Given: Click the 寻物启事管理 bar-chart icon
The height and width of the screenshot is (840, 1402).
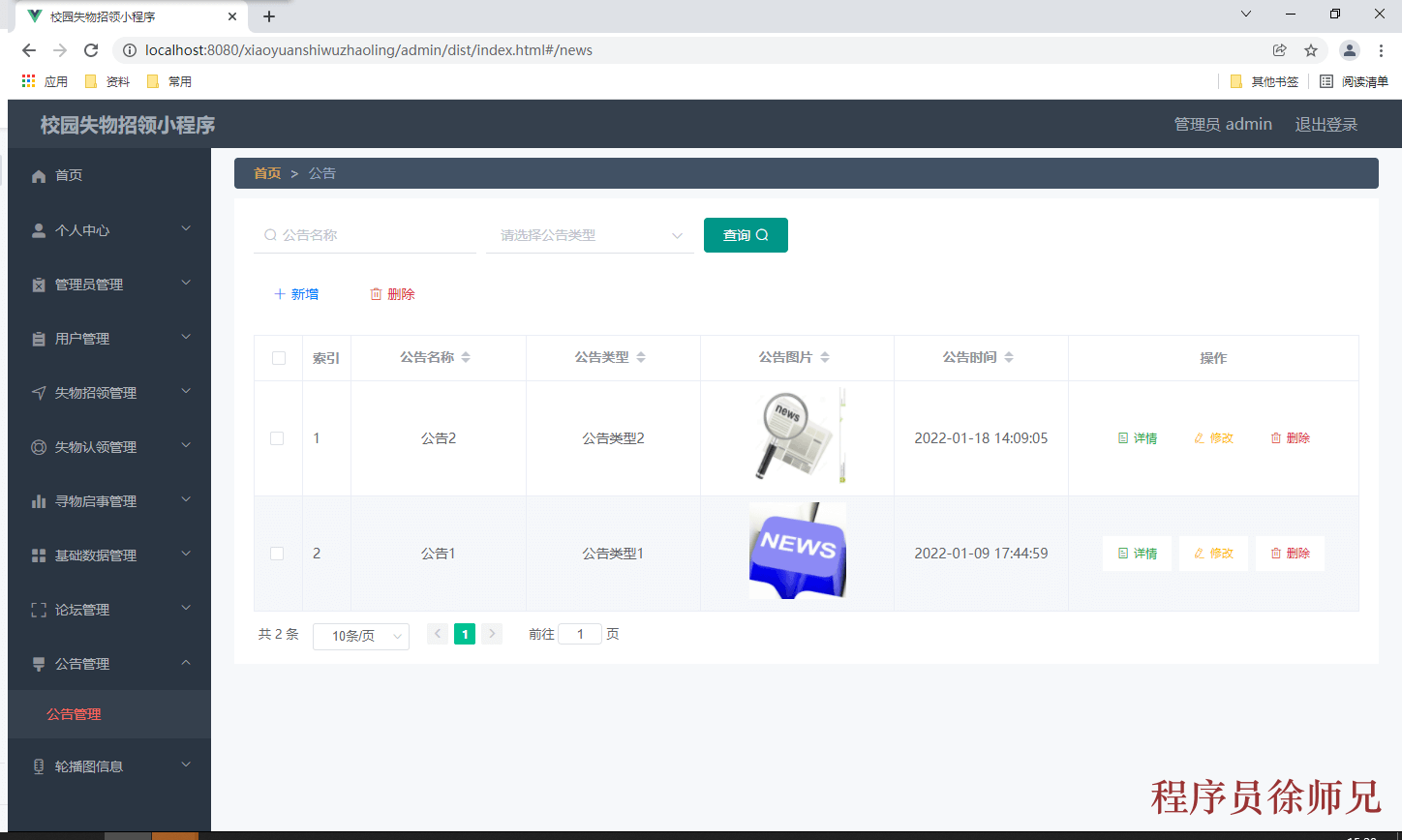Looking at the screenshot, I should [38, 500].
